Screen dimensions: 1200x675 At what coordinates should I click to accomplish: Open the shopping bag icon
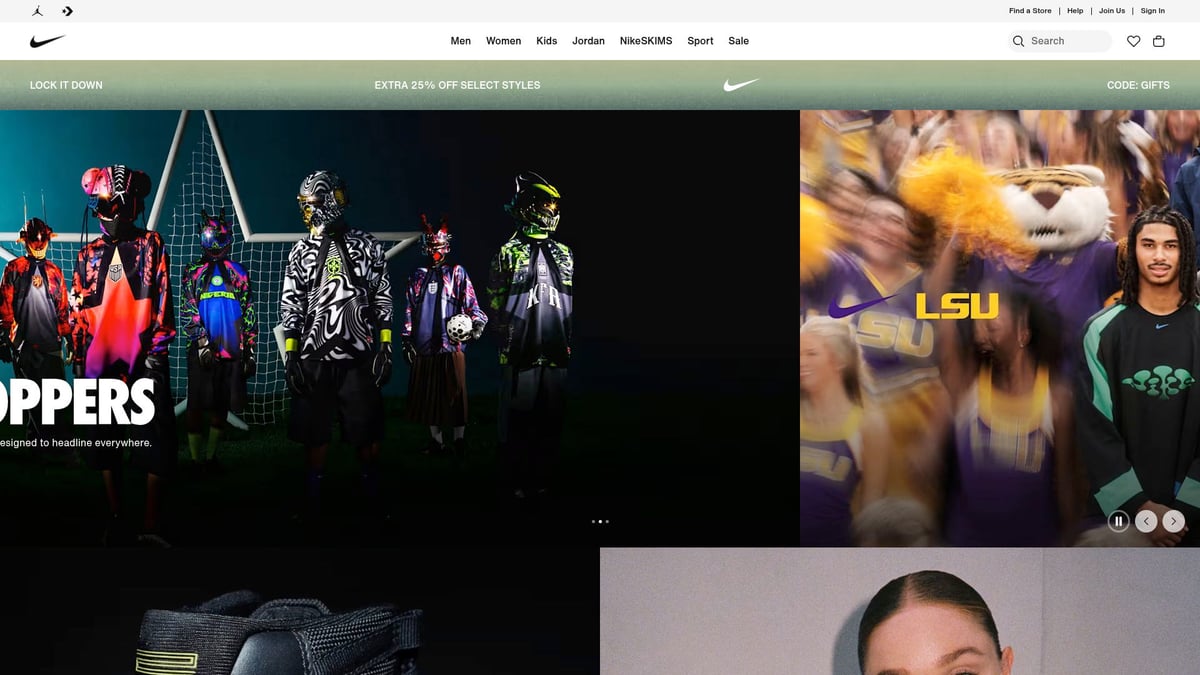click(1159, 41)
